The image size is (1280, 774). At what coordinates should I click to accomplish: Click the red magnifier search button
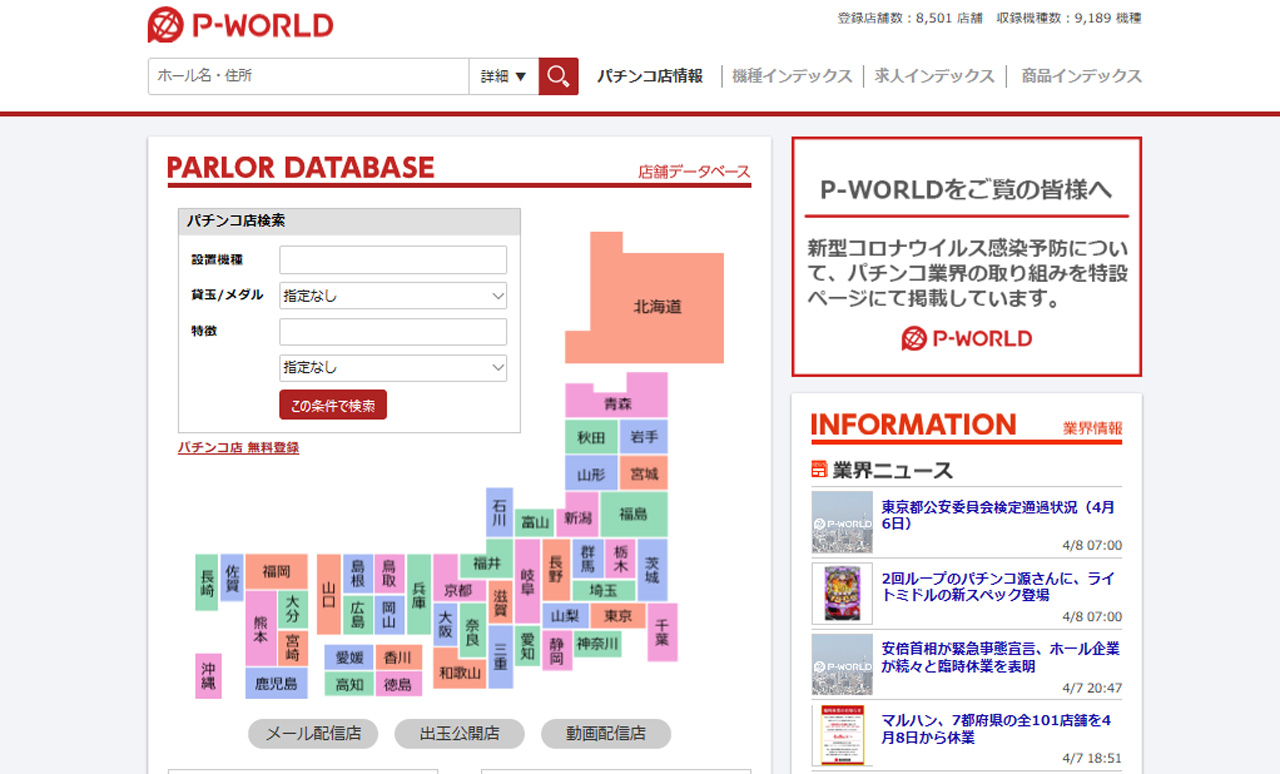pyautogui.click(x=558, y=76)
